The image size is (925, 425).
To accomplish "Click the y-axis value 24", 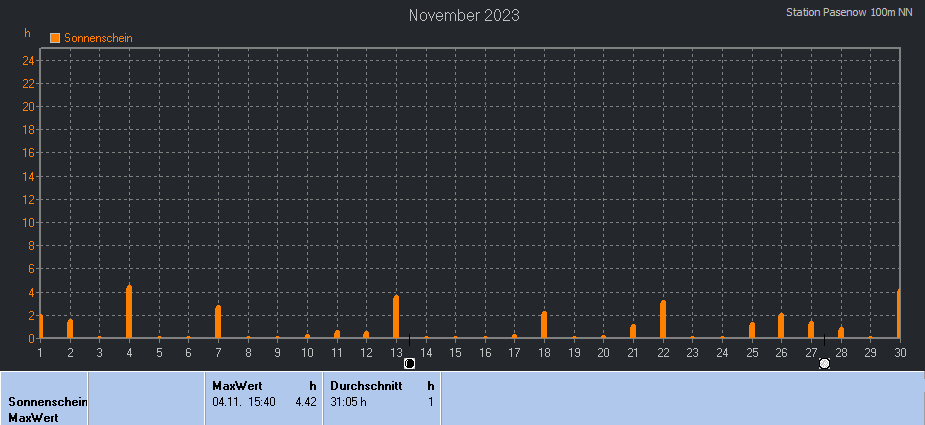I will (x=28, y=61).
